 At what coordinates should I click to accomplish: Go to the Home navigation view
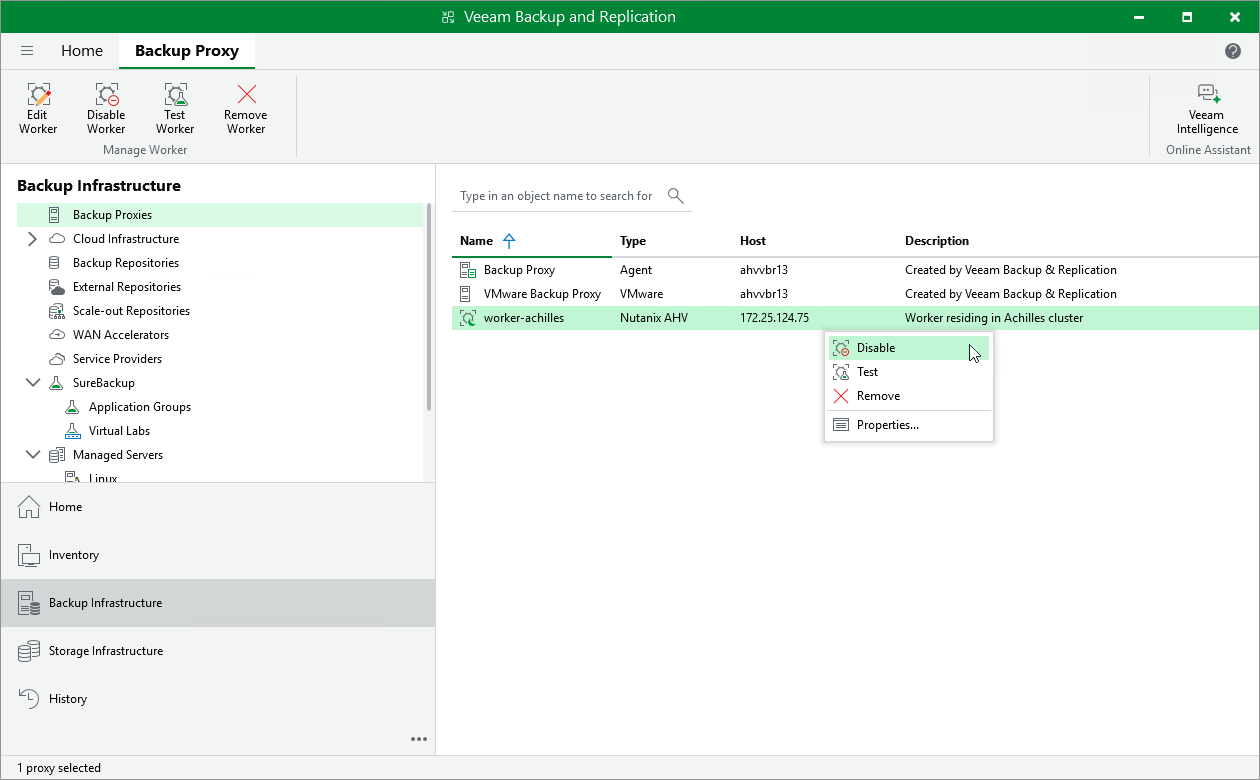point(217,507)
